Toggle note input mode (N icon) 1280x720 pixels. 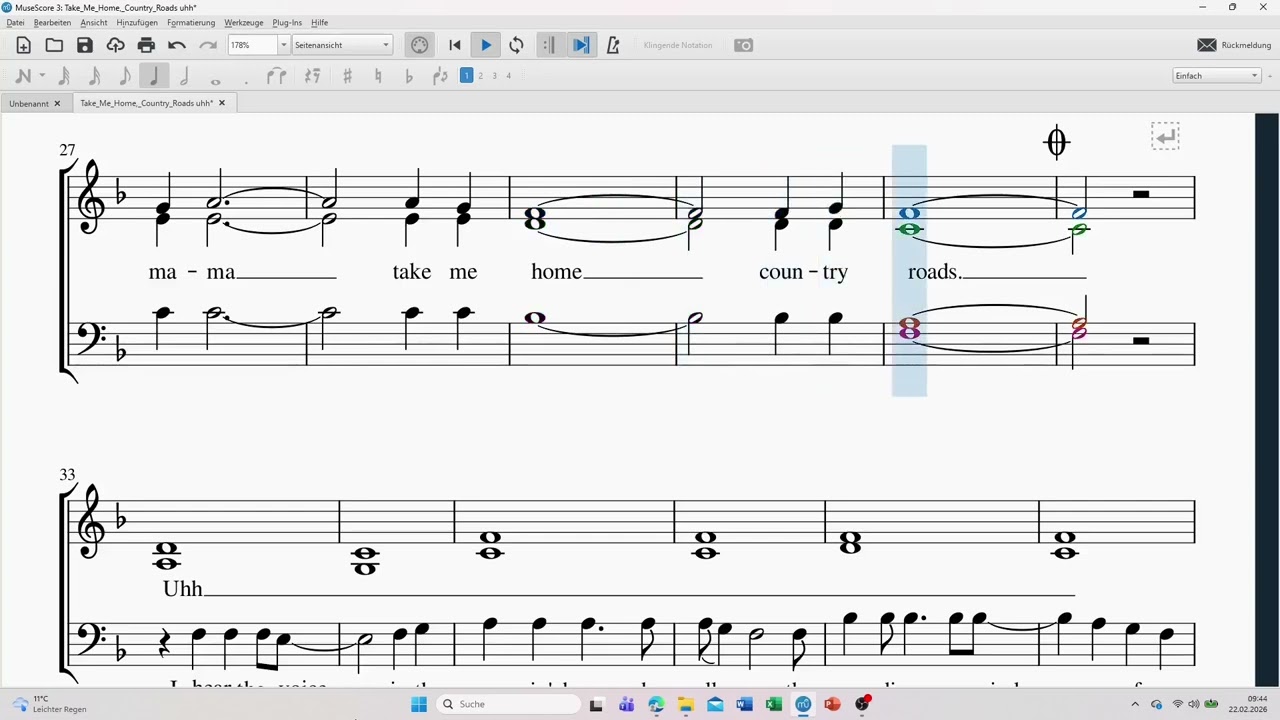pyautogui.click(x=23, y=76)
